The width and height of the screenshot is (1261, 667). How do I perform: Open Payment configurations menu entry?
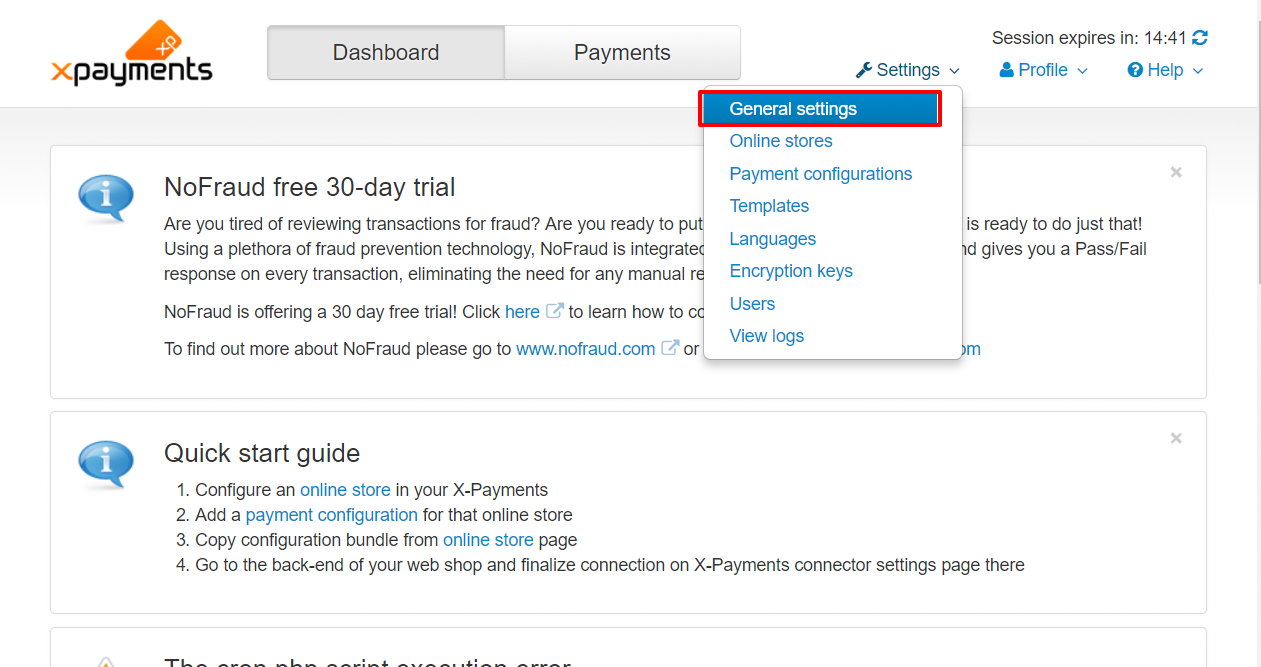click(821, 174)
